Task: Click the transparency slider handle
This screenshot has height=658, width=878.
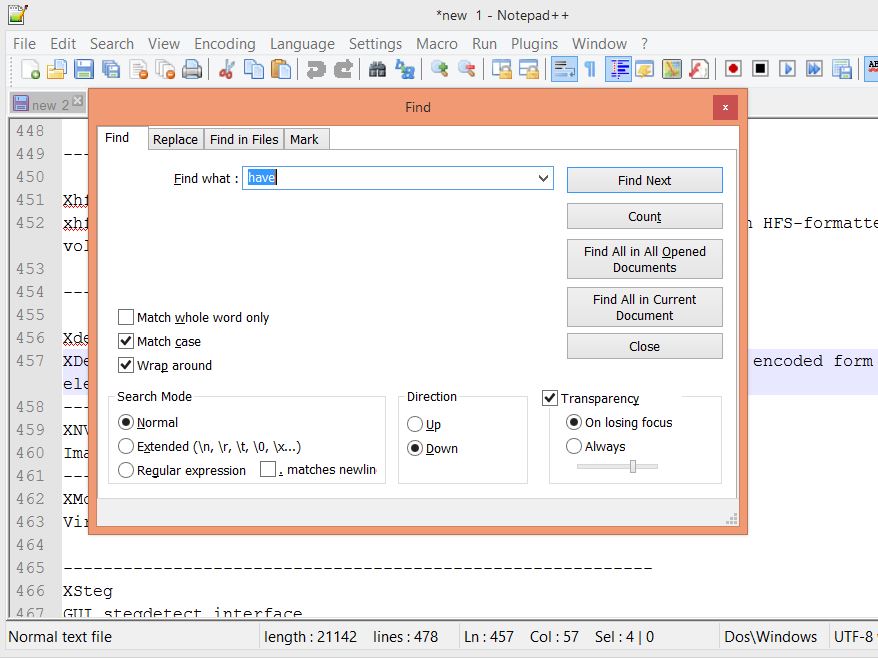Action: [633, 466]
